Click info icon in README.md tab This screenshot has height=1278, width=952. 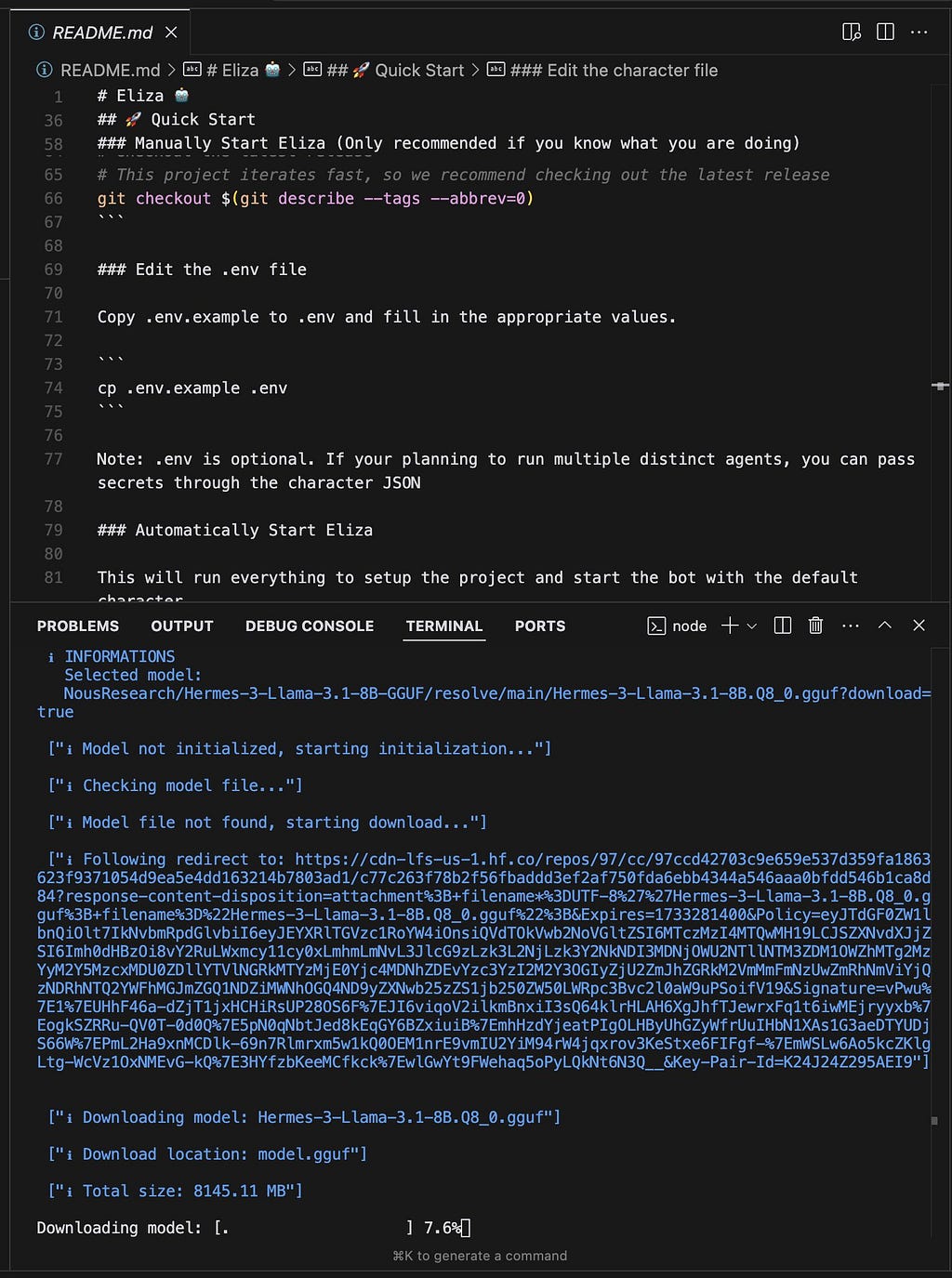pos(37,33)
